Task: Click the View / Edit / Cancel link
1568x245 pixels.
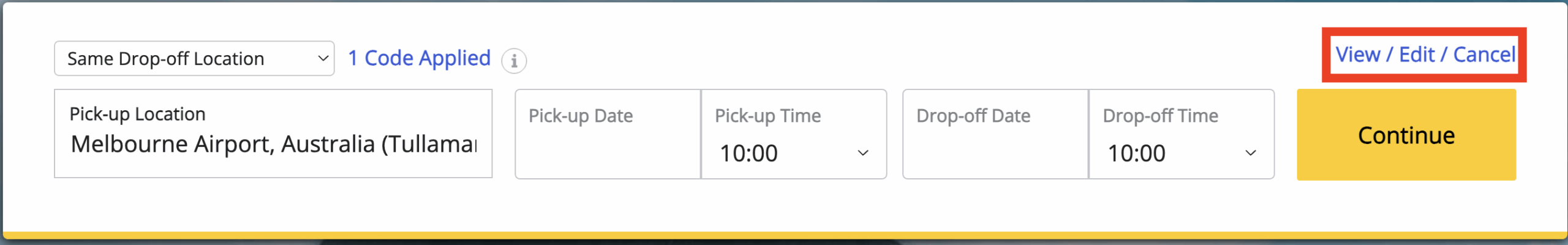Action: click(1425, 55)
